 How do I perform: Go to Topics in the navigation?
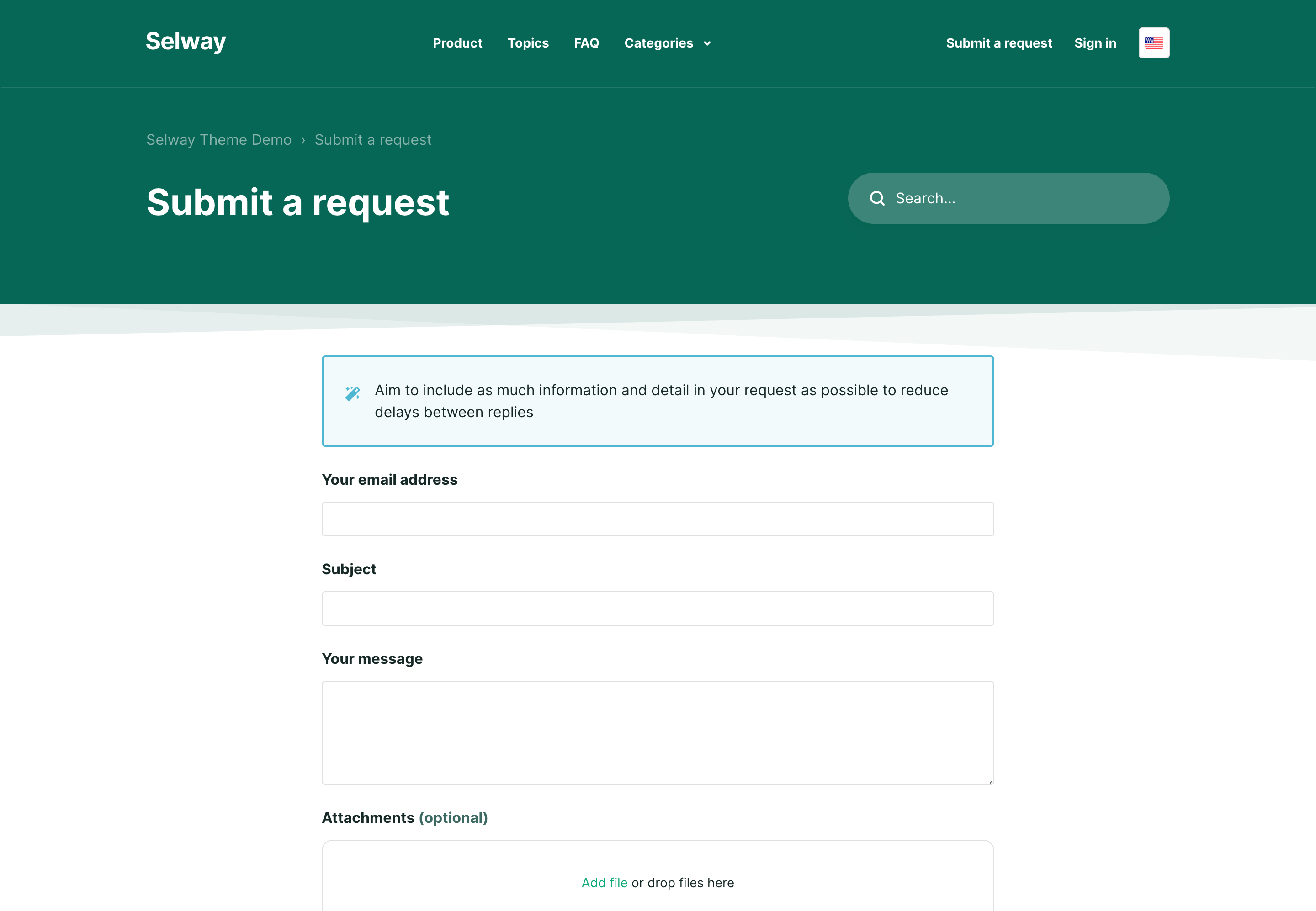click(527, 43)
